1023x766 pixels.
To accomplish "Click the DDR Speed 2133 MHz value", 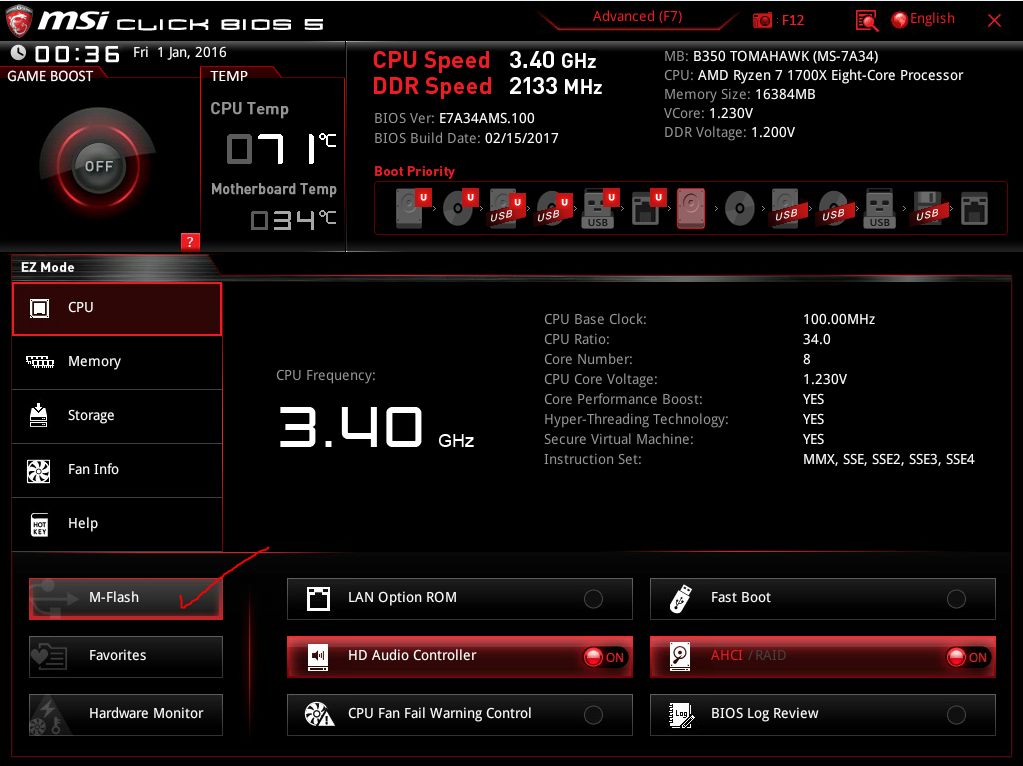I will [x=555, y=86].
